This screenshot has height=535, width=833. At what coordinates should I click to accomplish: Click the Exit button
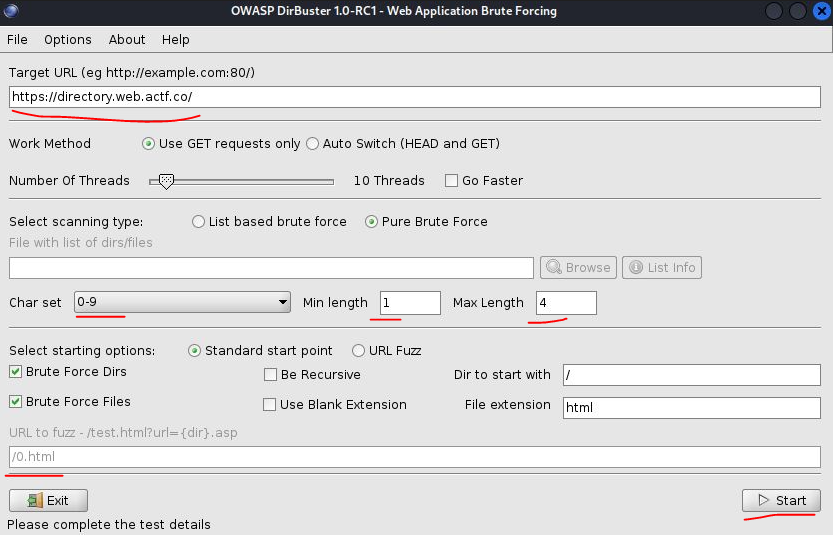click(48, 500)
